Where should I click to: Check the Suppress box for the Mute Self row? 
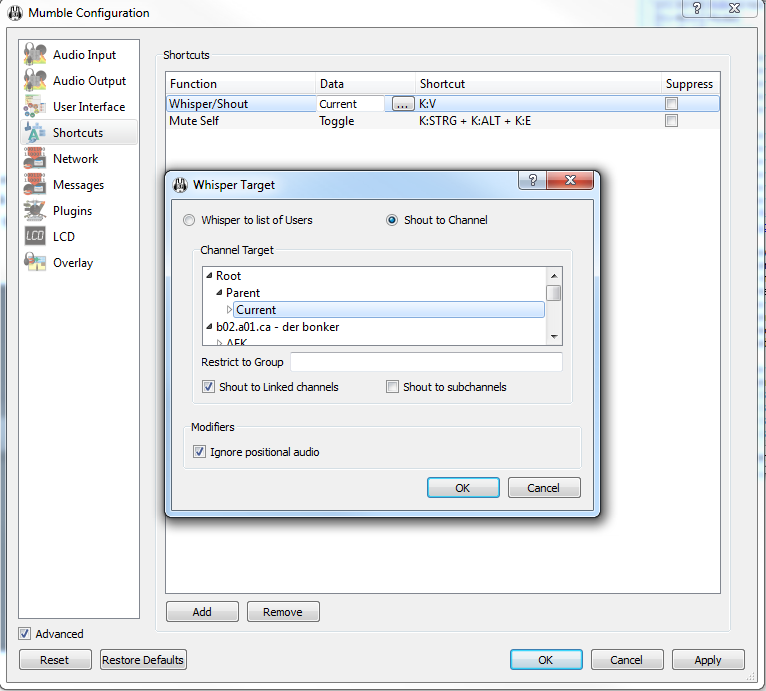pyautogui.click(x=672, y=121)
